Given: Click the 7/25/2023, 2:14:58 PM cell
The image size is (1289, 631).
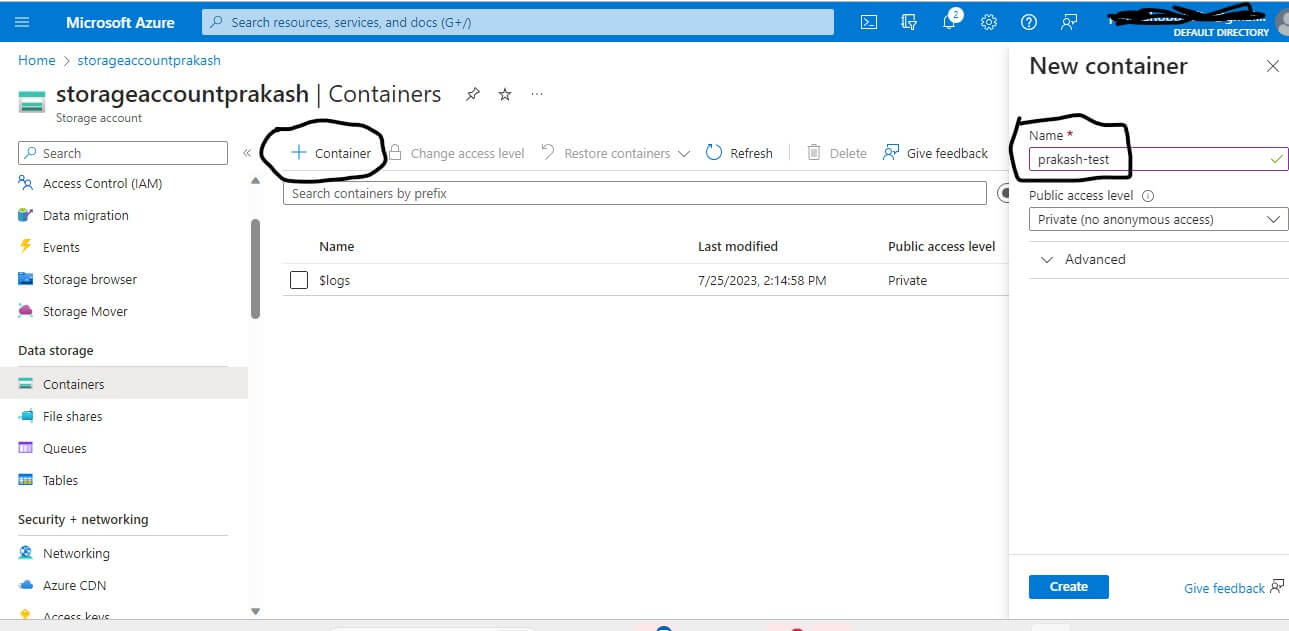Looking at the screenshot, I should 762,280.
